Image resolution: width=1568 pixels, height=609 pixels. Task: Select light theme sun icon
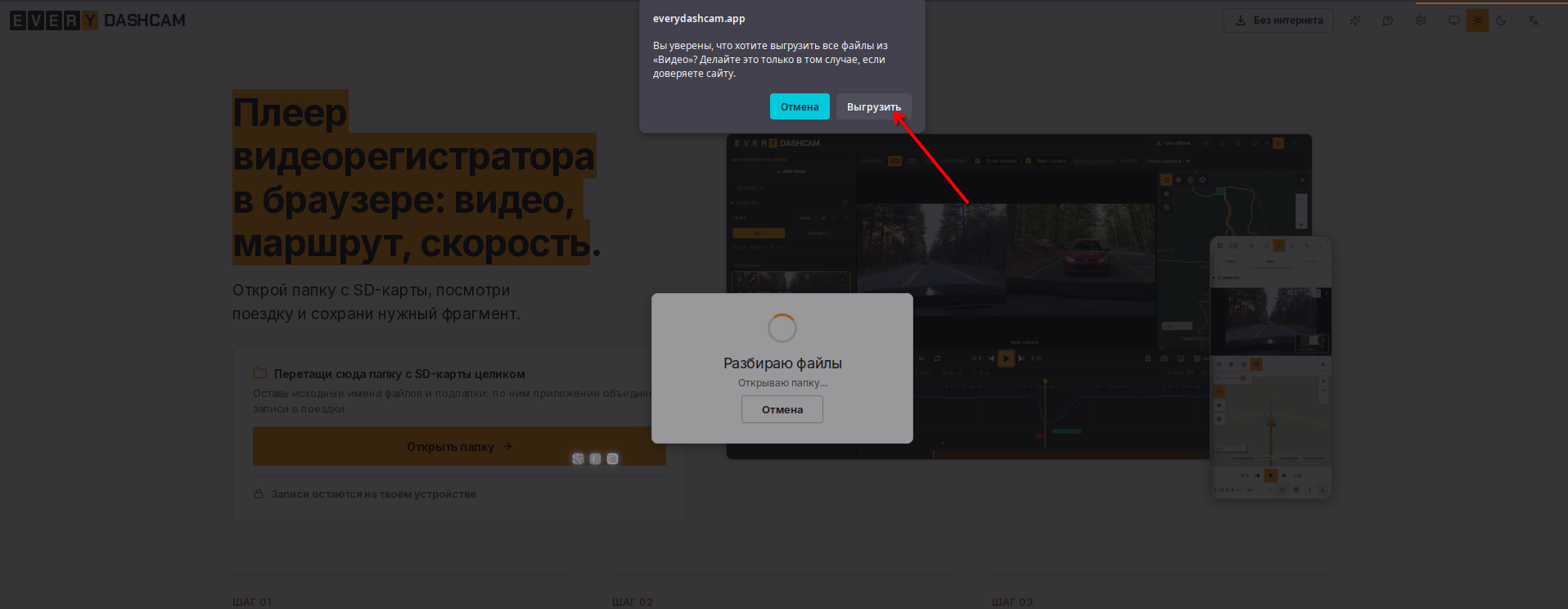(x=1478, y=20)
